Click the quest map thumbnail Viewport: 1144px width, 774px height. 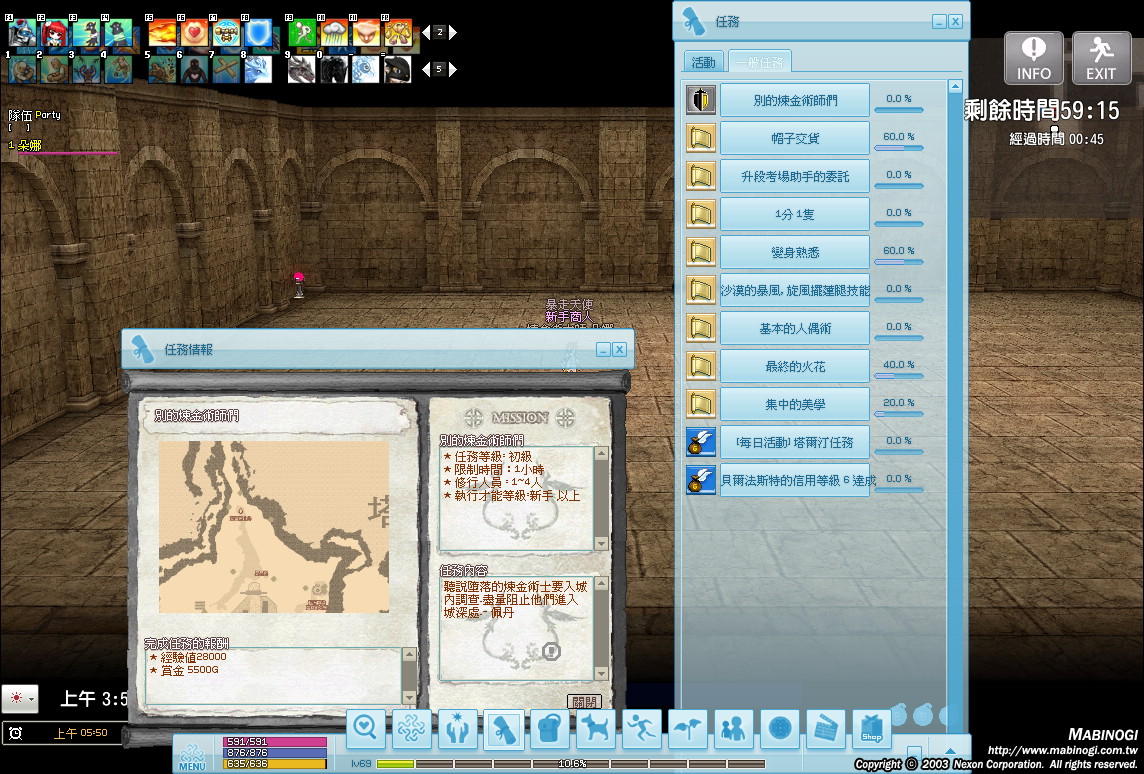[x=274, y=526]
